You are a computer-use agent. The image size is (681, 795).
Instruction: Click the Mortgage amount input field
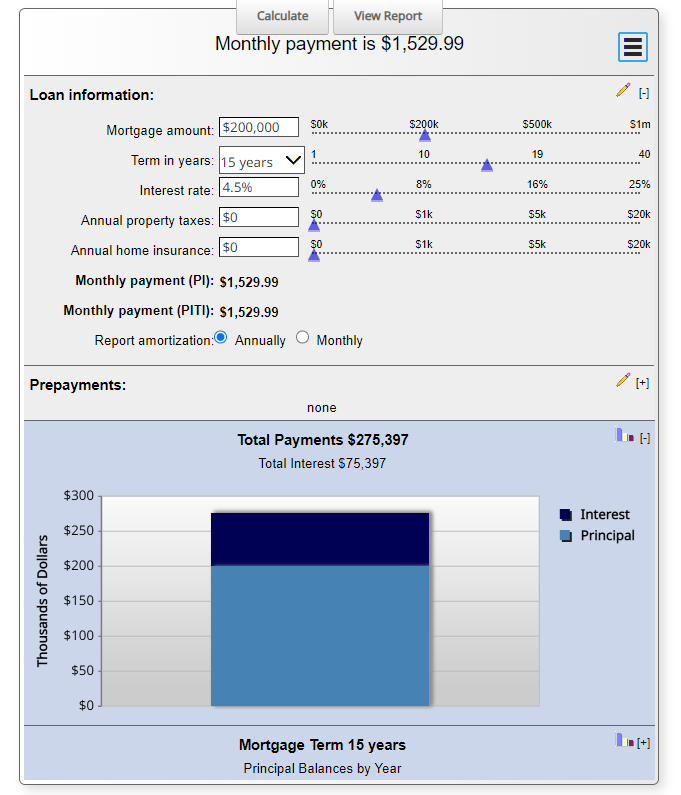tap(259, 128)
